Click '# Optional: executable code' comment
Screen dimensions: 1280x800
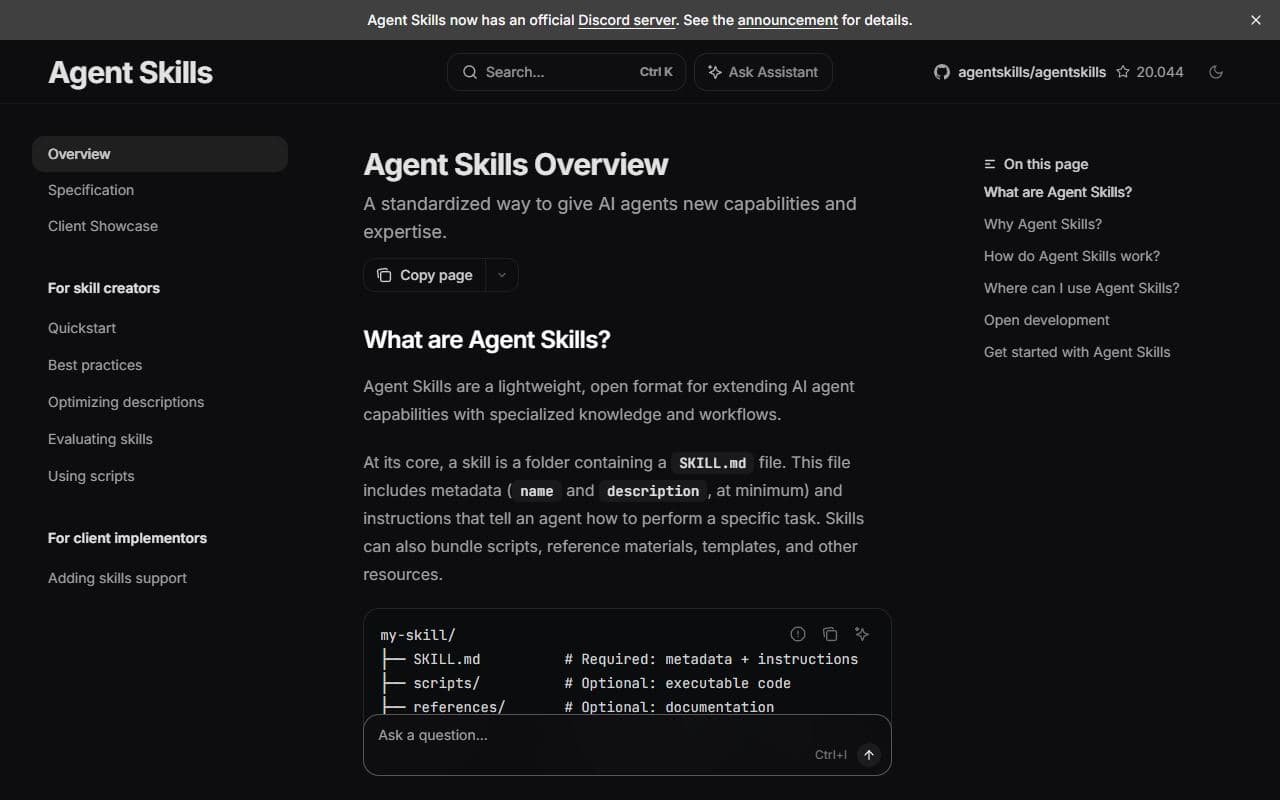coord(678,683)
